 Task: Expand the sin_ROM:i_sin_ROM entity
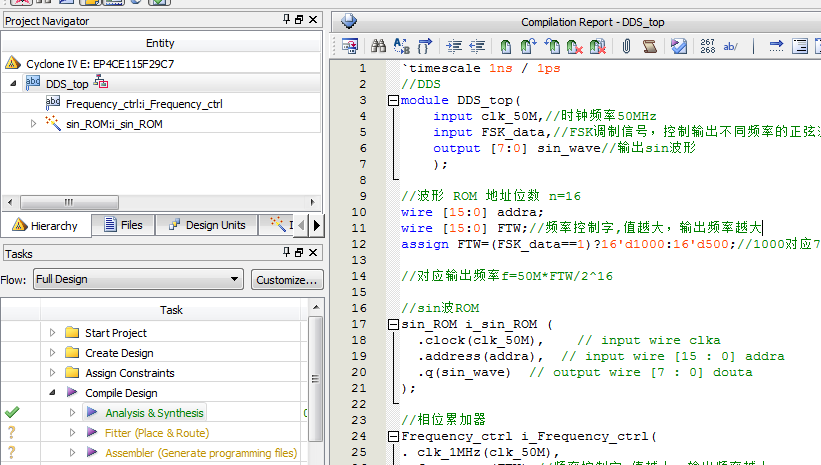coord(33,124)
